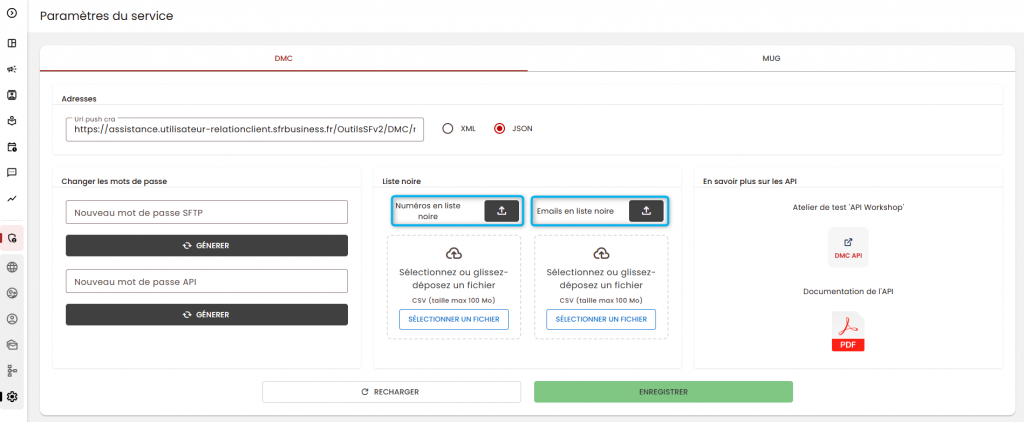Click the Documentation de l'API text
Image resolution: width=1024 pixels, height=422 pixels.
point(848,291)
